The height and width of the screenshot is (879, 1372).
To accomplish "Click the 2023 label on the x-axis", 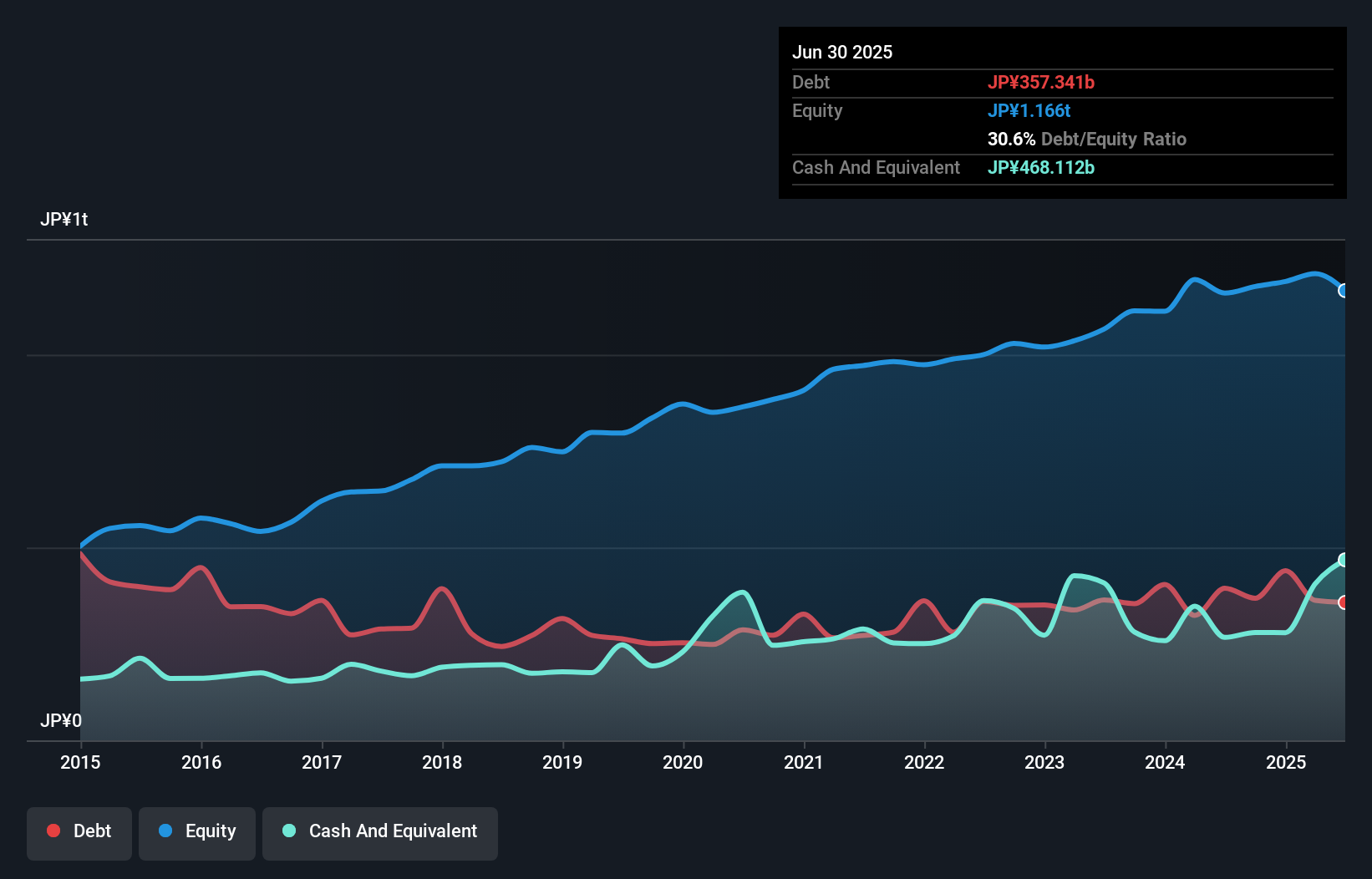I will point(1044,762).
